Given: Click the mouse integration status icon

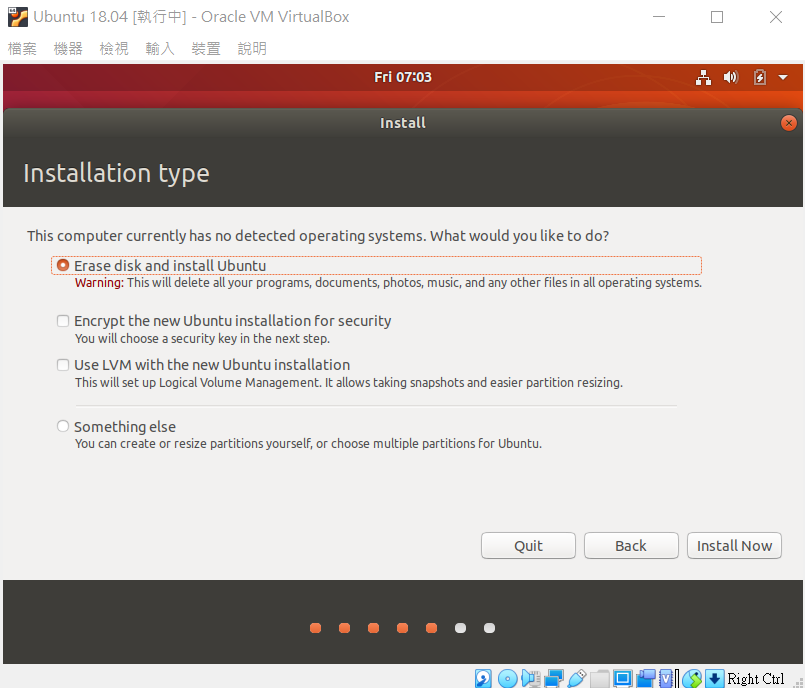Looking at the screenshot, I should tap(692, 678).
